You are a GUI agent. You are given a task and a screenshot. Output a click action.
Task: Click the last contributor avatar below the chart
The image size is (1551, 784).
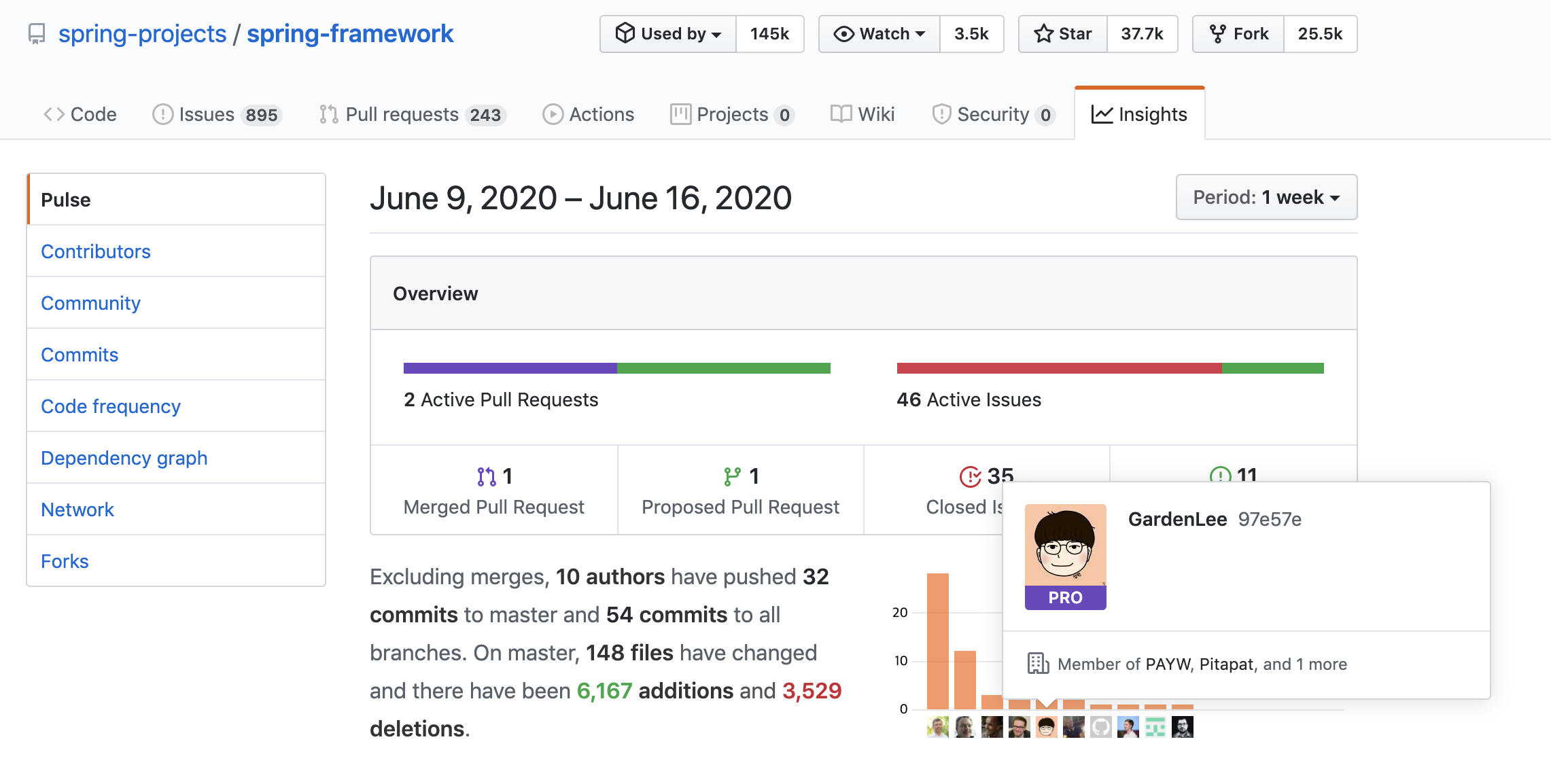click(x=1182, y=728)
